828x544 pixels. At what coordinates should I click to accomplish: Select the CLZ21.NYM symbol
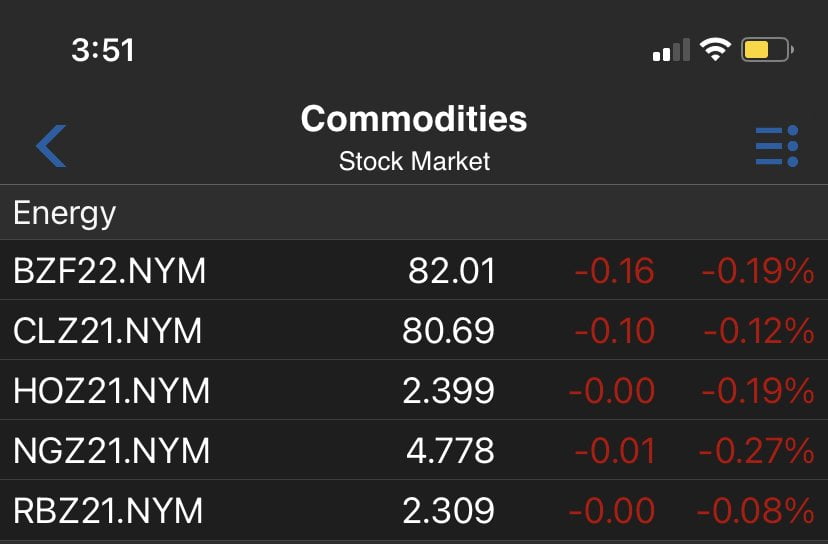(x=108, y=331)
